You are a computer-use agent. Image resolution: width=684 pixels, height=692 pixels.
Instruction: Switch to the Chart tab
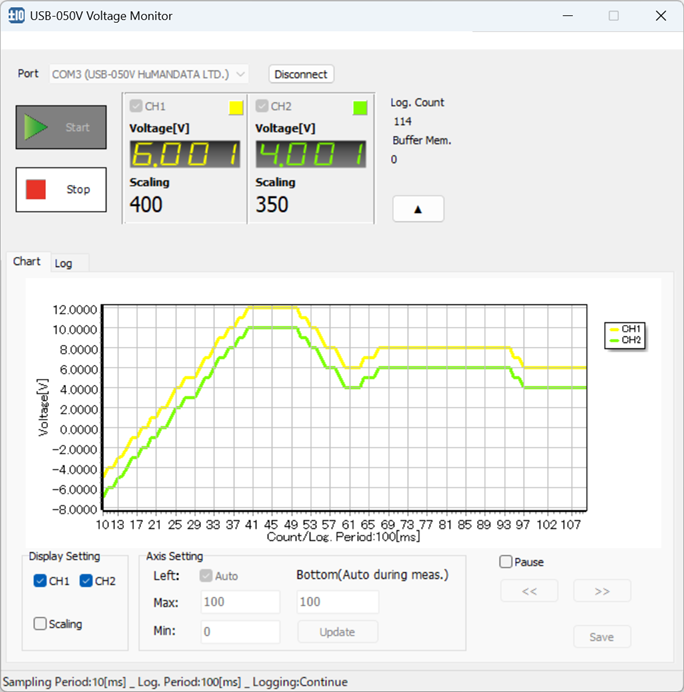tap(26, 261)
